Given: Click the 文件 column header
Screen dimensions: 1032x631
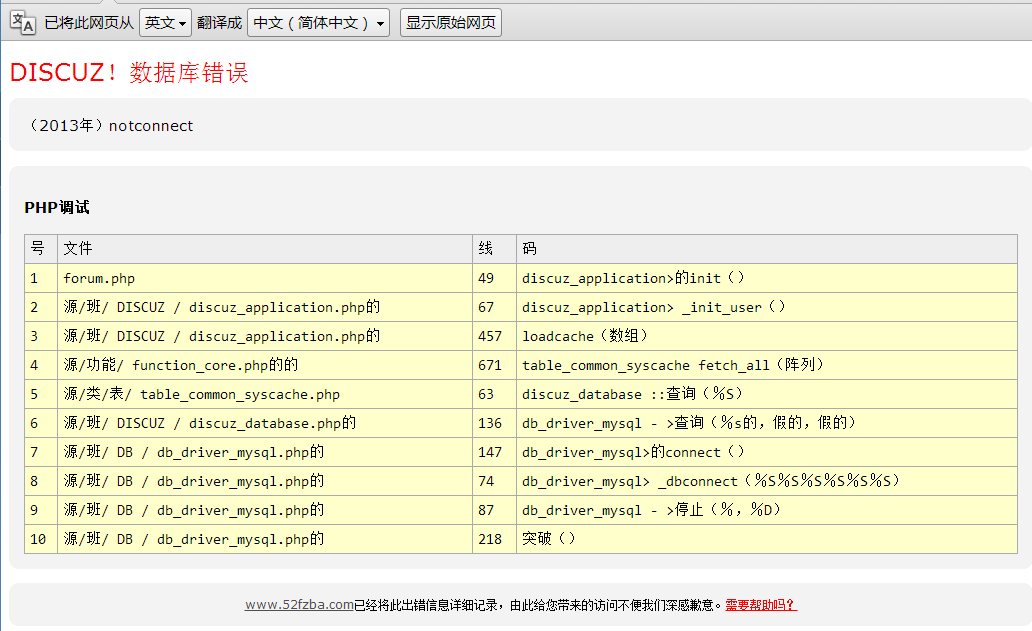Looking at the screenshot, I should click(265, 249).
